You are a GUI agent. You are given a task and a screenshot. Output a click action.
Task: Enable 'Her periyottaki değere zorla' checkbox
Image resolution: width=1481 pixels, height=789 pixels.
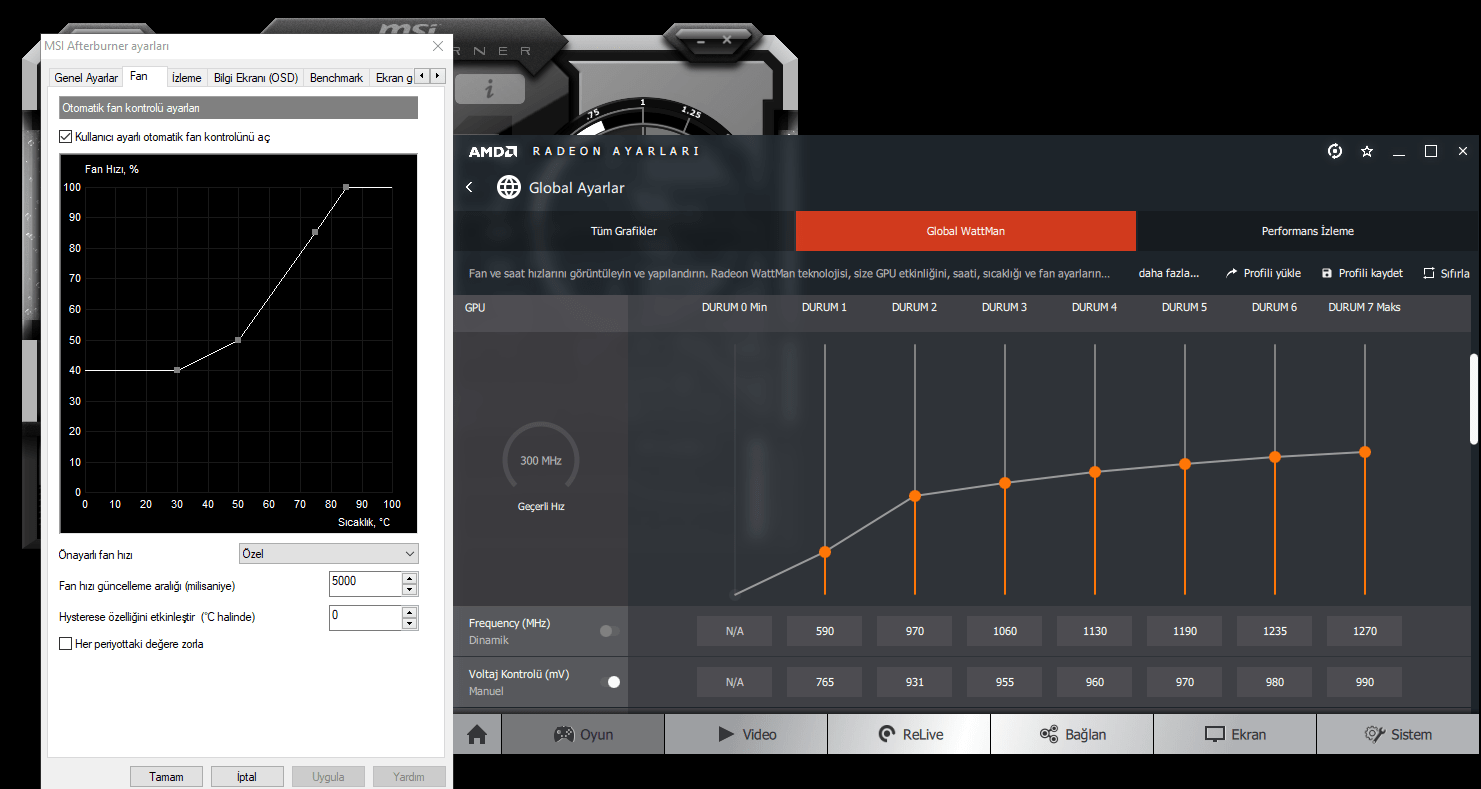66,644
